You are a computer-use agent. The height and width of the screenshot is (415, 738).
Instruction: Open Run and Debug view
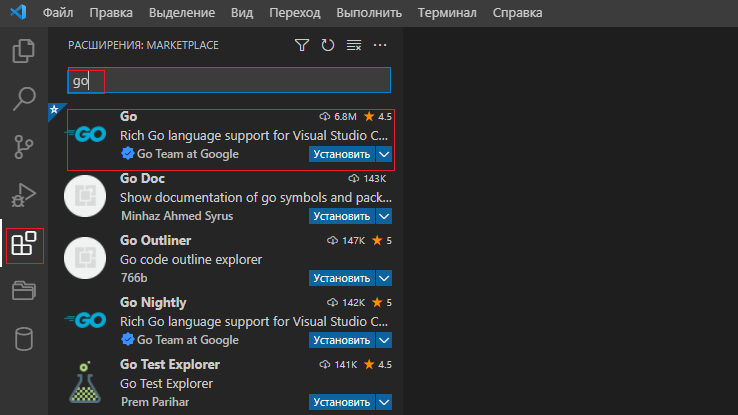pyautogui.click(x=24, y=195)
